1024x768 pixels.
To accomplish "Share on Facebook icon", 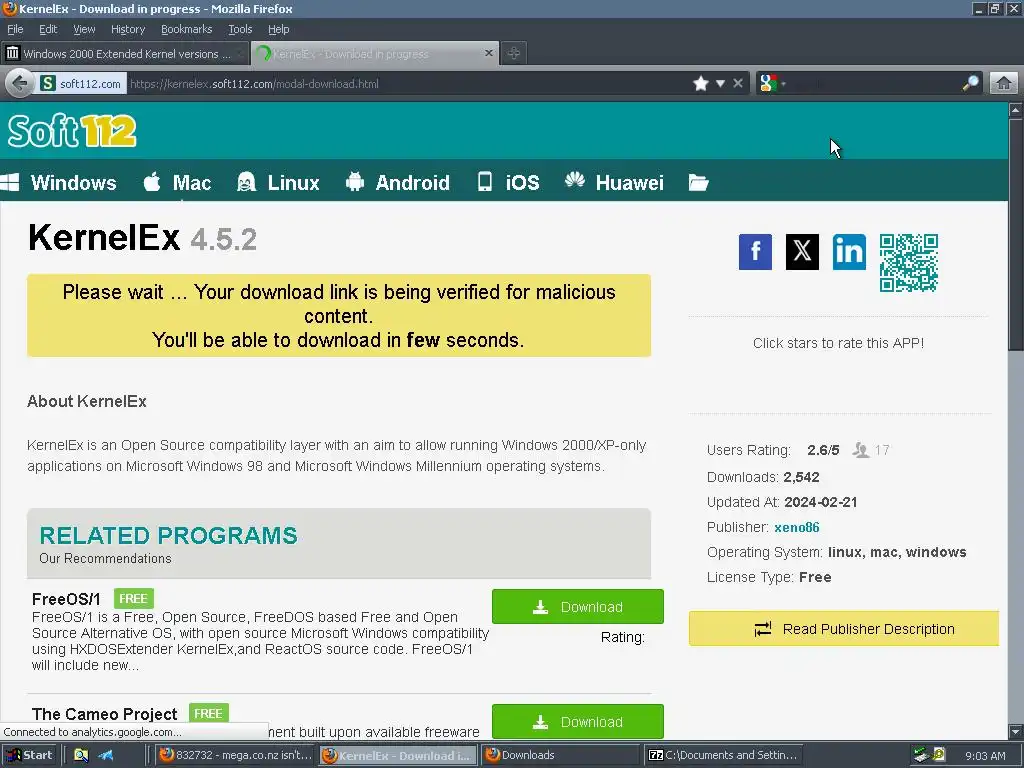I will click(755, 251).
